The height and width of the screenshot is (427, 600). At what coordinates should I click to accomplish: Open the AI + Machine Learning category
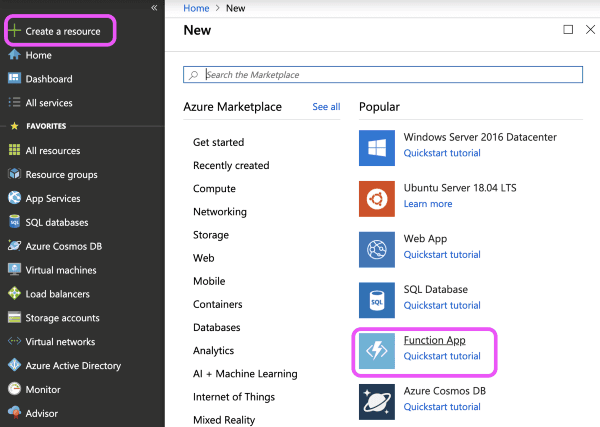(x=245, y=374)
